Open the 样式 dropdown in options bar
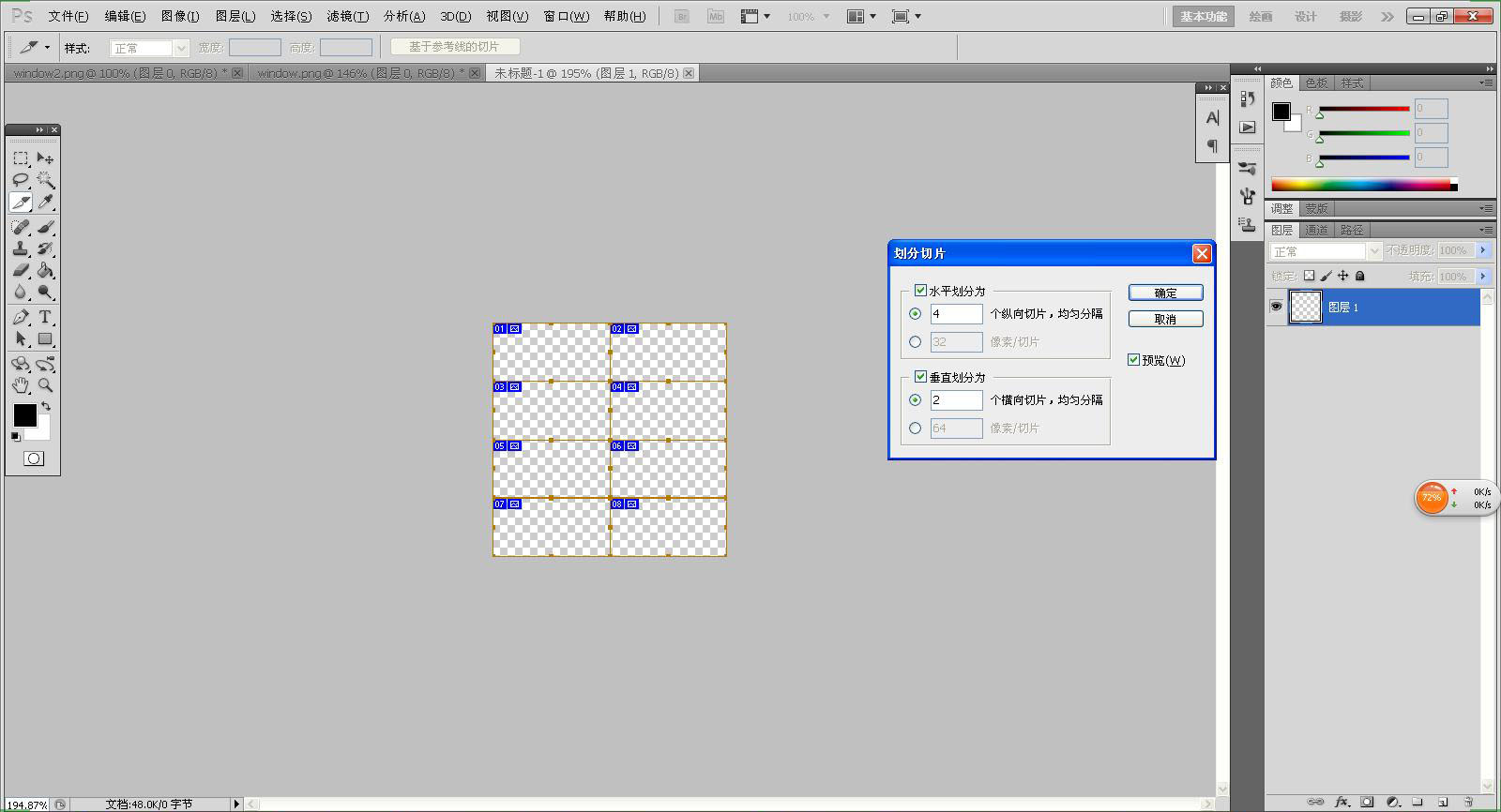Viewport: 1501px width, 812px height. pos(149,48)
